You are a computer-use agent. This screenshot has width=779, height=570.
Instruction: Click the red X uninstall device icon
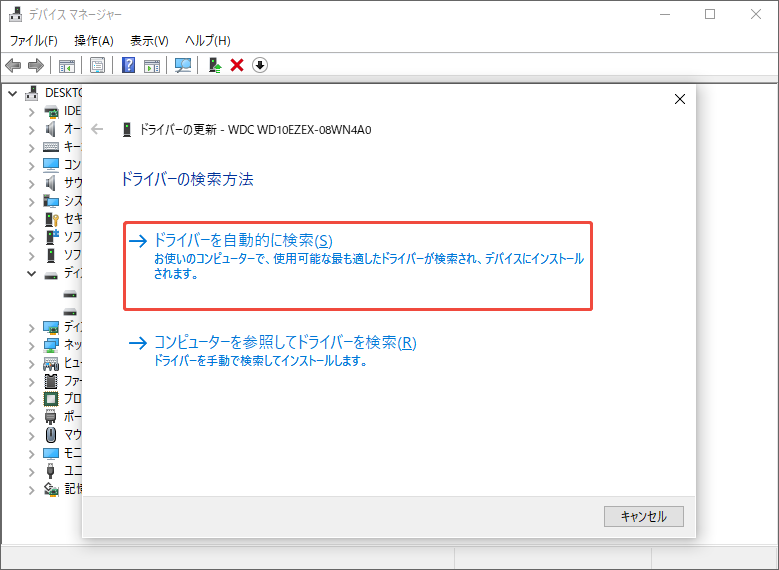point(237,65)
